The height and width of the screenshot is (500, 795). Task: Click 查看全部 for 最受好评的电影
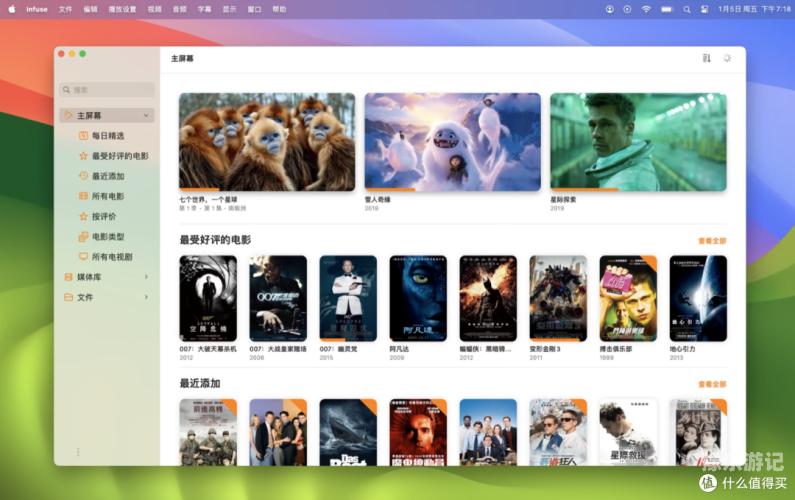[x=712, y=241]
